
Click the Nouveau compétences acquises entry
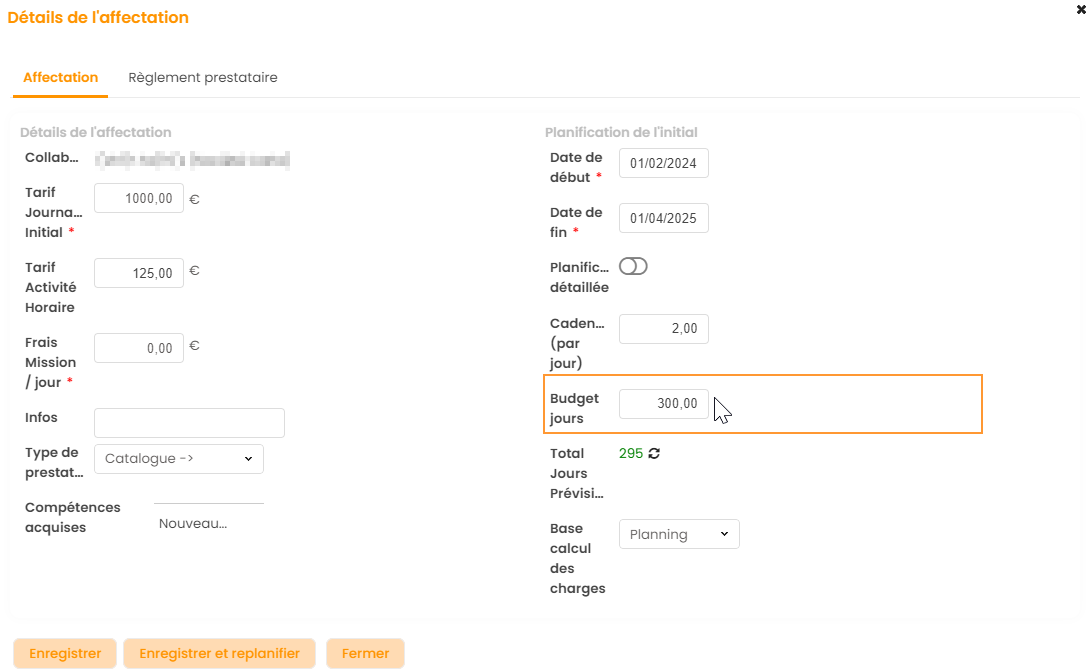tap(193, 523)
